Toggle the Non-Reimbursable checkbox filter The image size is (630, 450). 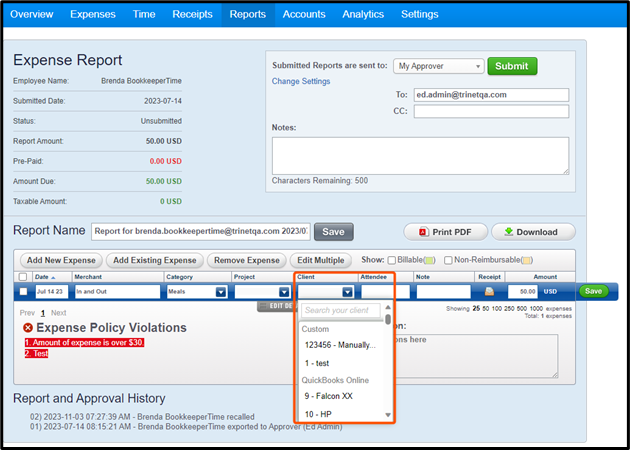[449, 260]
